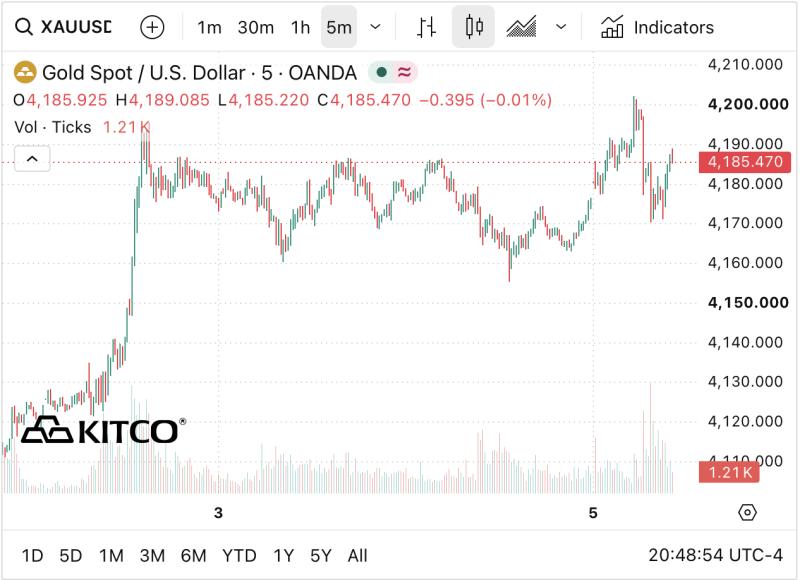Click the XAUUSD symbol search field
Screen dimensions: 800x580
tap(76, 27)
